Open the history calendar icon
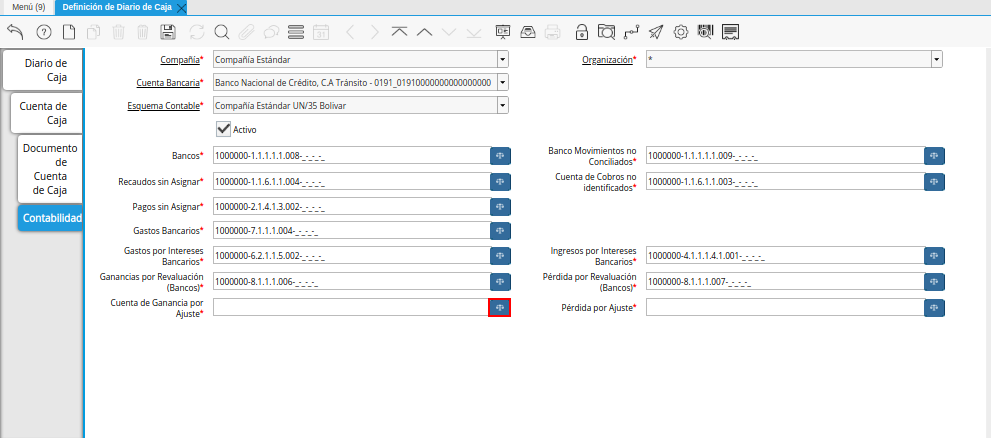This screenshot has width=991, height=438. click(x=321, y=32)
